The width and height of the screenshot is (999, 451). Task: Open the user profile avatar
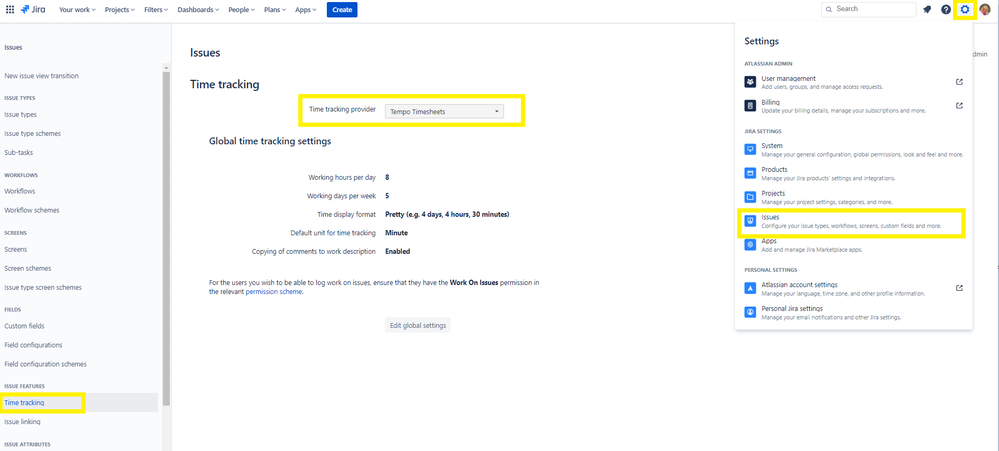[x=985, y=10]
